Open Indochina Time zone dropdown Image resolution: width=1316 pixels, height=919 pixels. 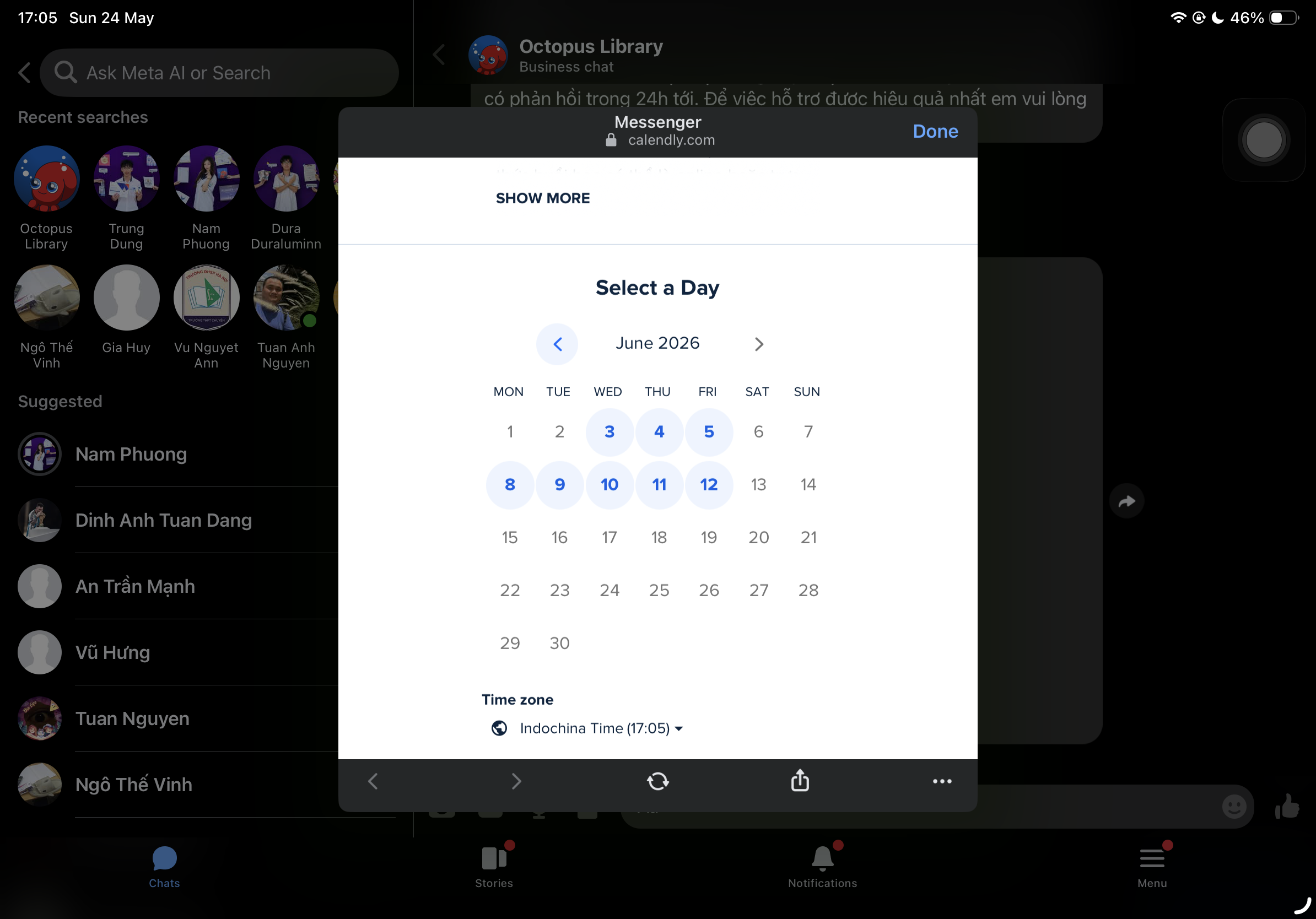point(601,728)
